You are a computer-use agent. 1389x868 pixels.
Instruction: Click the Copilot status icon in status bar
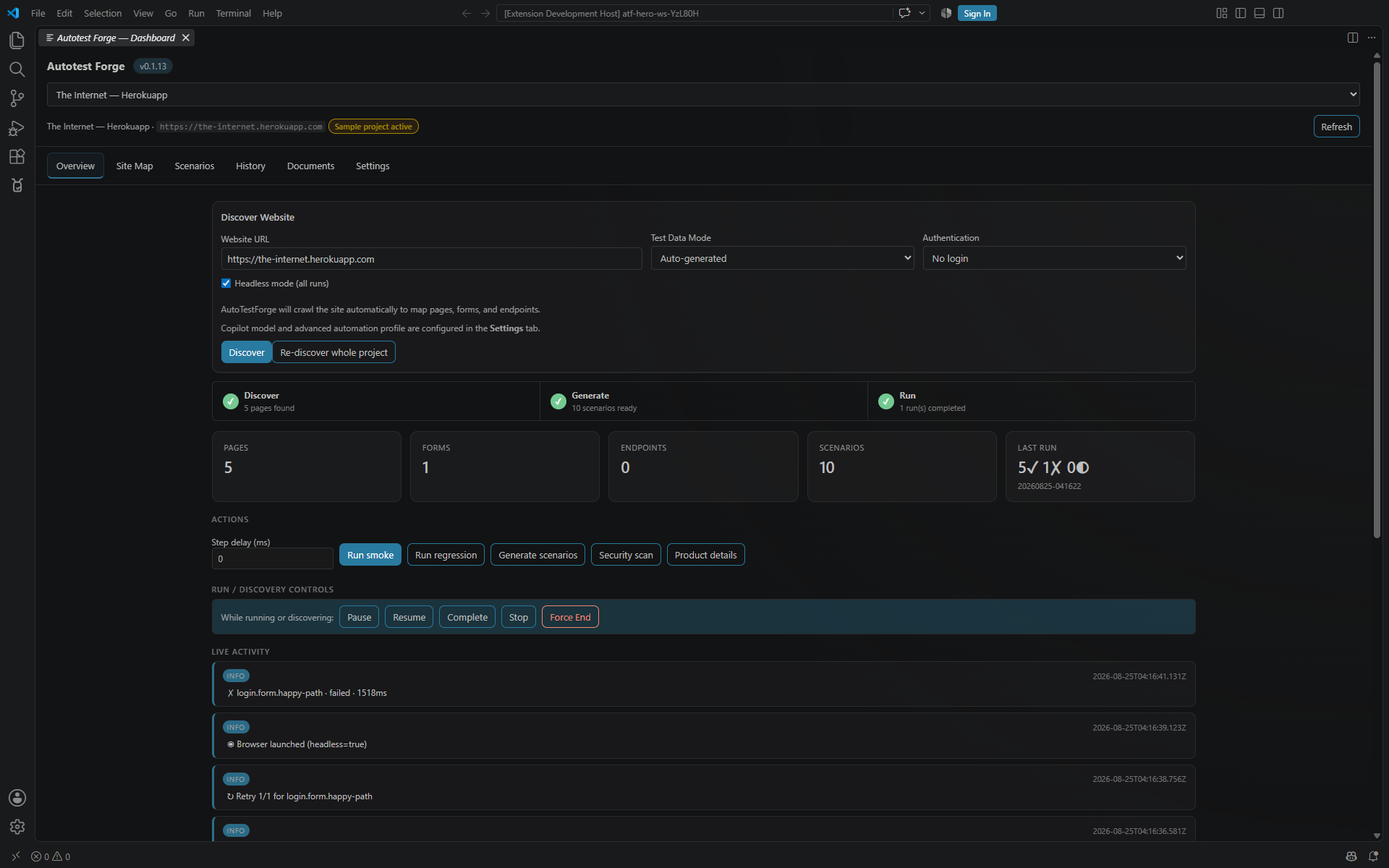point(1351,856)
